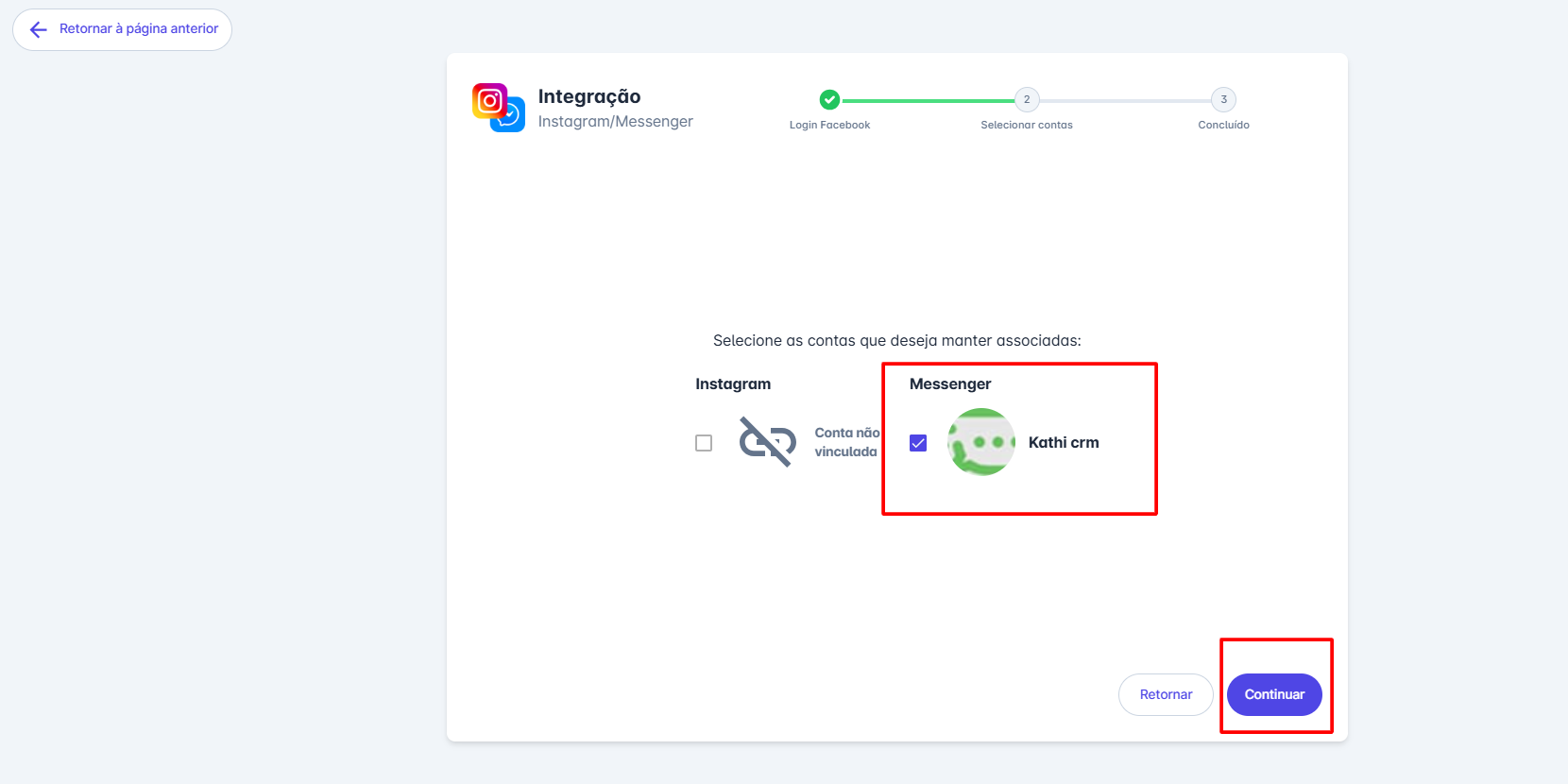
Task: Select the 'Concluído' step label
Action: tap(1223, 125)
